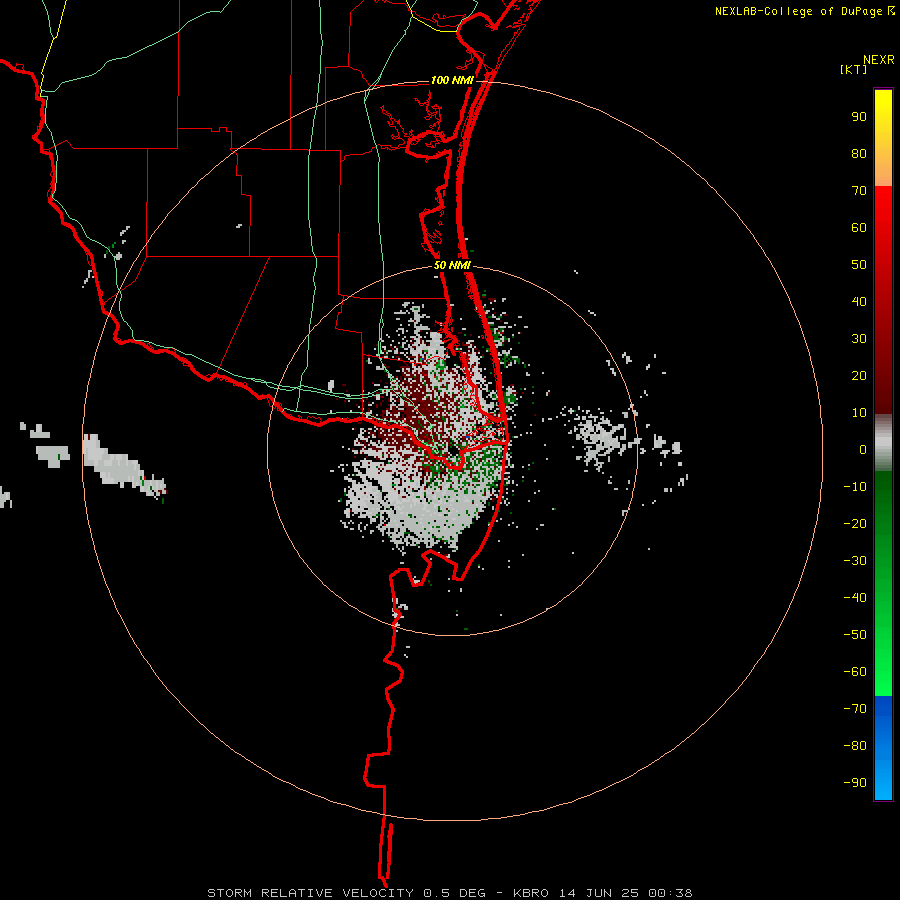Click the [KT] units label

pyautogui.click(x=854, y=69)
